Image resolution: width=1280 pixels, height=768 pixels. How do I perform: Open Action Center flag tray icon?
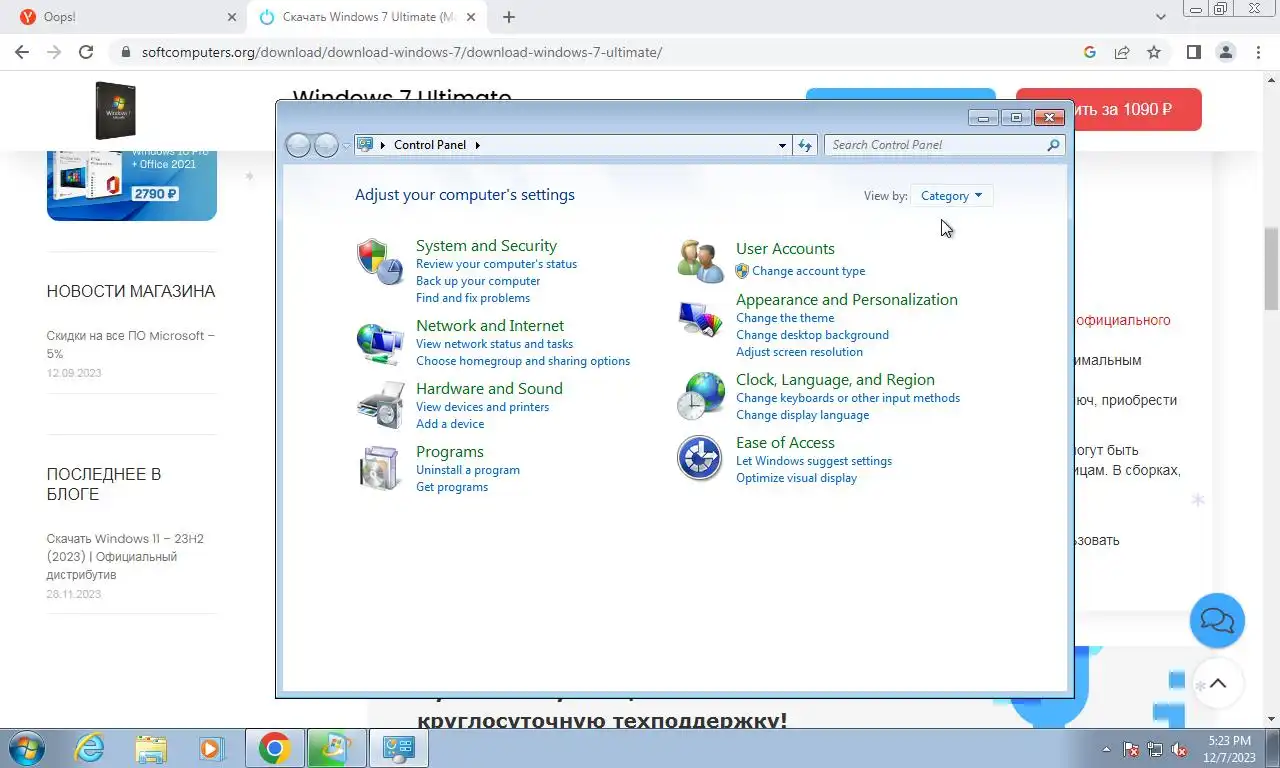point(1131,749)
